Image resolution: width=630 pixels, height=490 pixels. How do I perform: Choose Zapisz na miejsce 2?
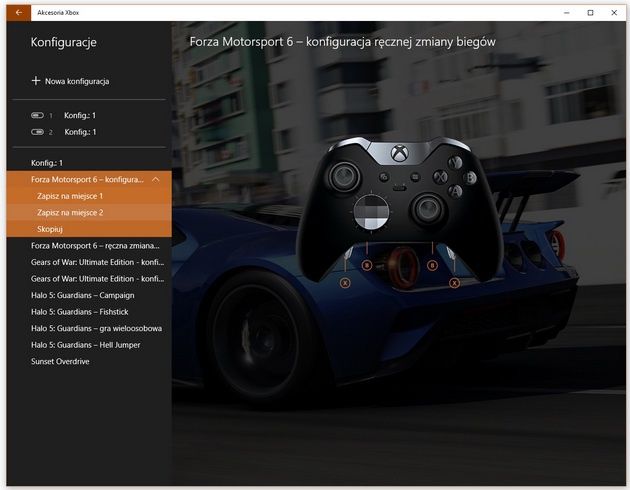click(89, 212)
